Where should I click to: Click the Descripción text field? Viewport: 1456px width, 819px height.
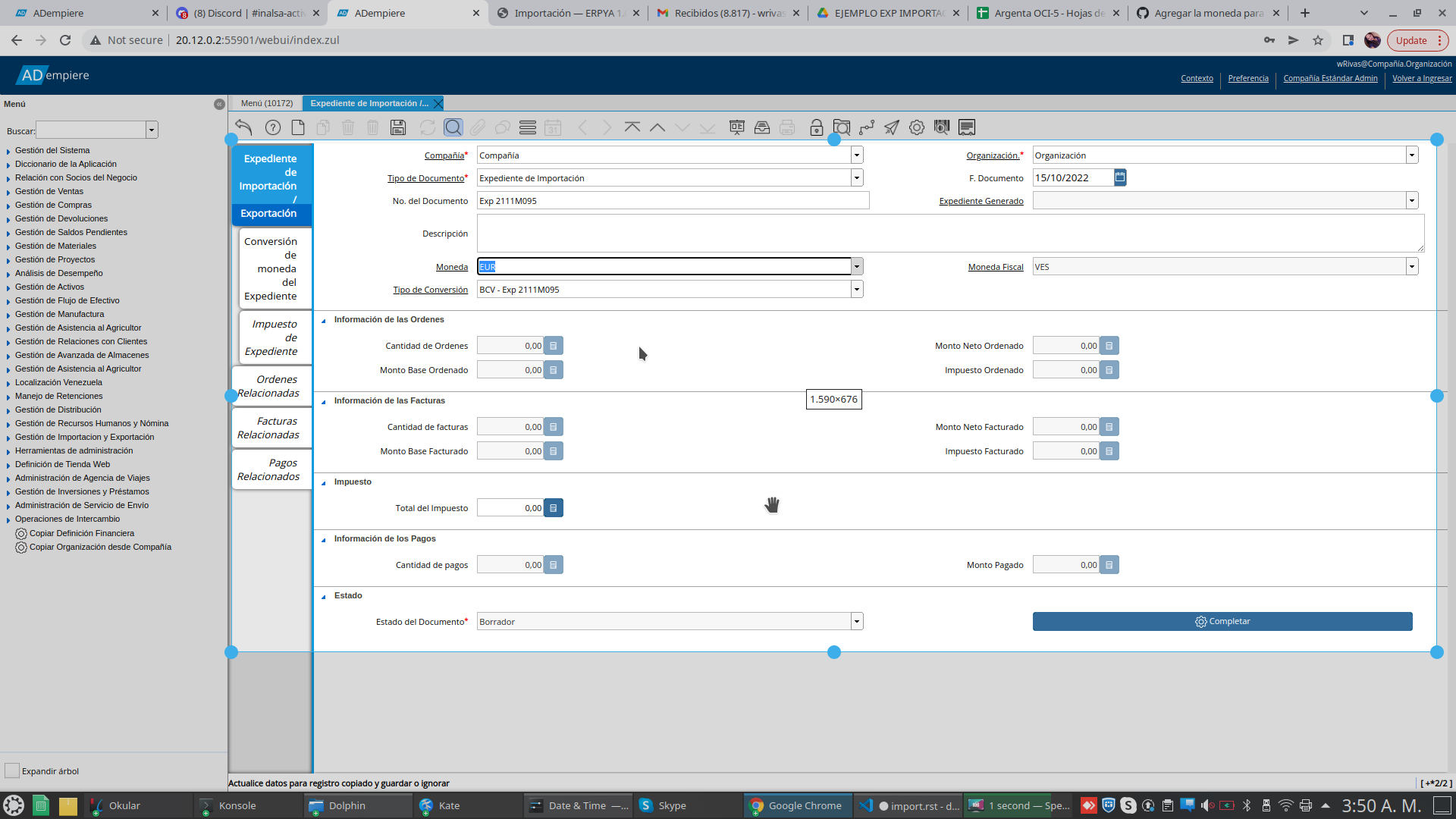(x=949, y=234)
